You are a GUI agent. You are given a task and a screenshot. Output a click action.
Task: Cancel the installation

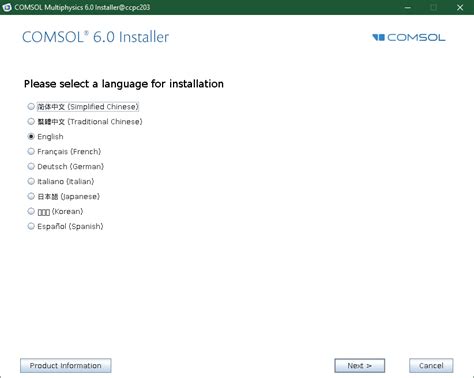pyautogui.click(x=431, y=366)
